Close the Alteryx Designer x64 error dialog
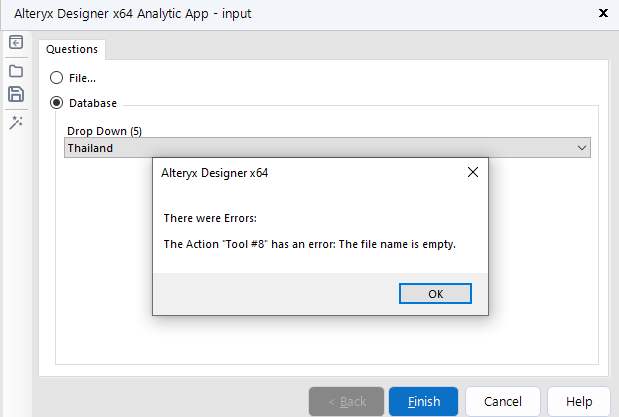This screenshot has height=417, width=619. pos(473,172)
